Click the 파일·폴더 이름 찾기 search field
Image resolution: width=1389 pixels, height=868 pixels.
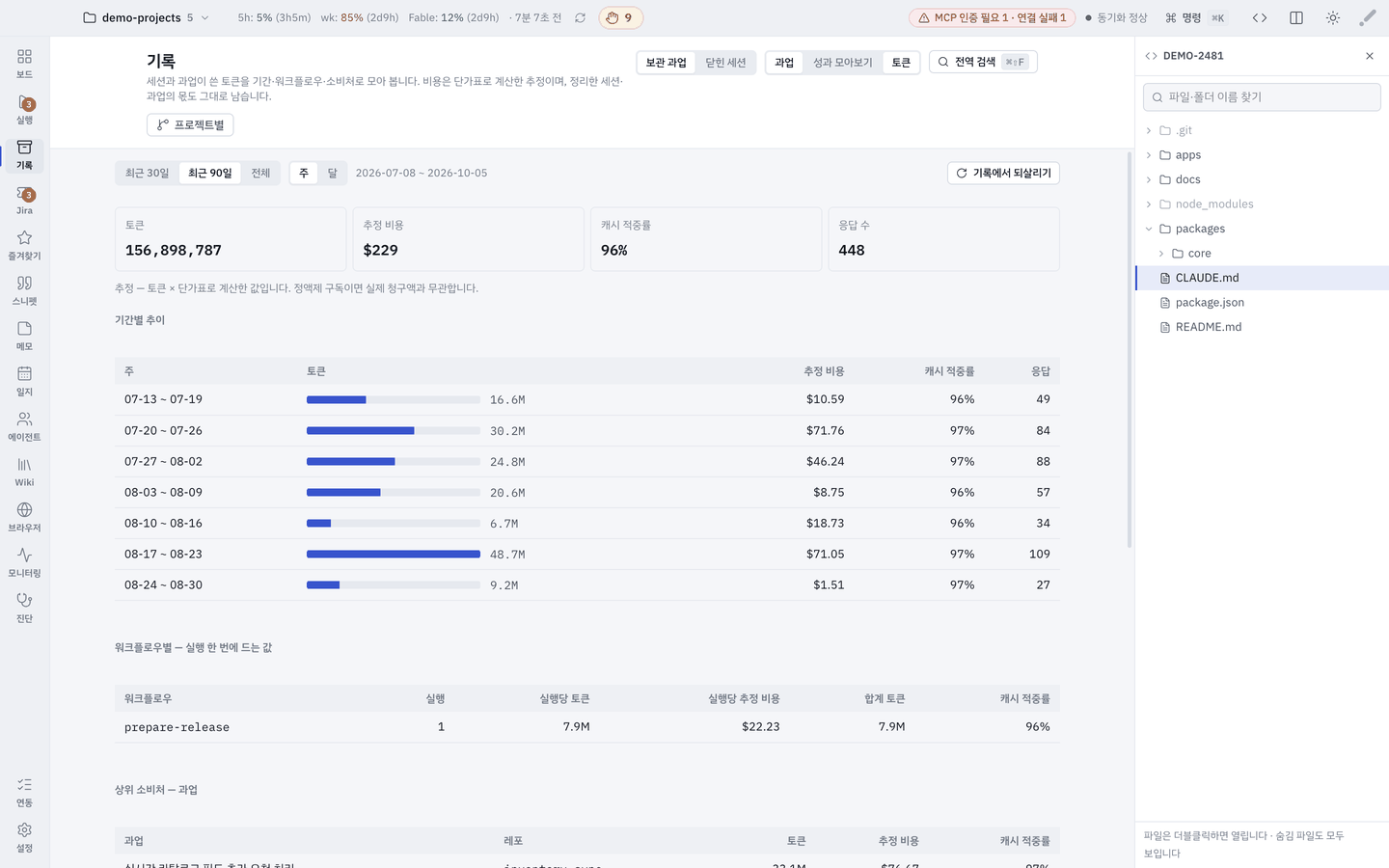1262,96
